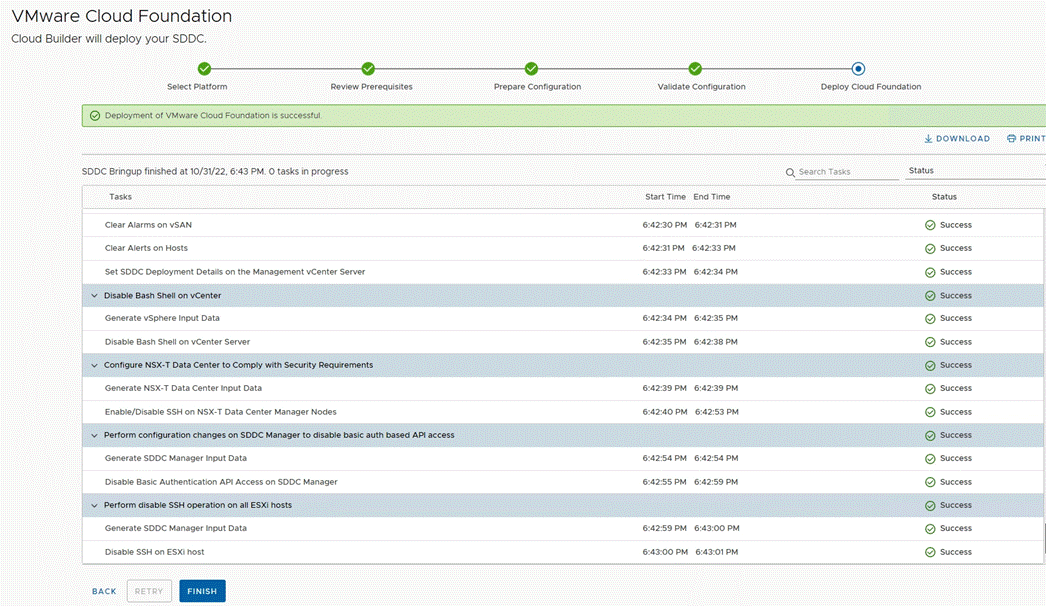The height and width of the screenshot is (606, 1046).
Task: Collapse the Perform disable SSH operation group
Action: tap(93, 505)
